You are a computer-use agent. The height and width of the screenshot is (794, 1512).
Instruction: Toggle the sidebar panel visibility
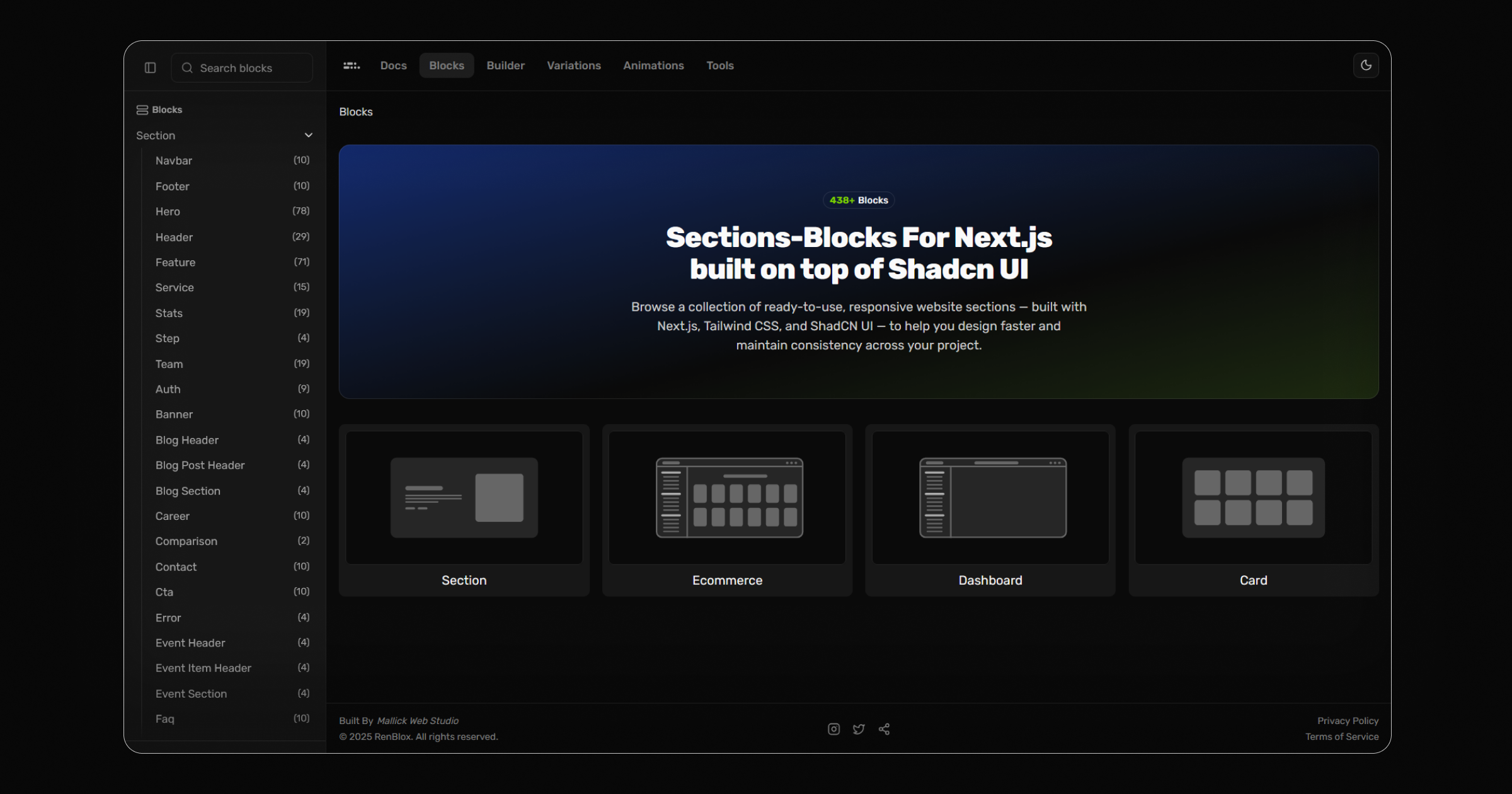point(150,67)
